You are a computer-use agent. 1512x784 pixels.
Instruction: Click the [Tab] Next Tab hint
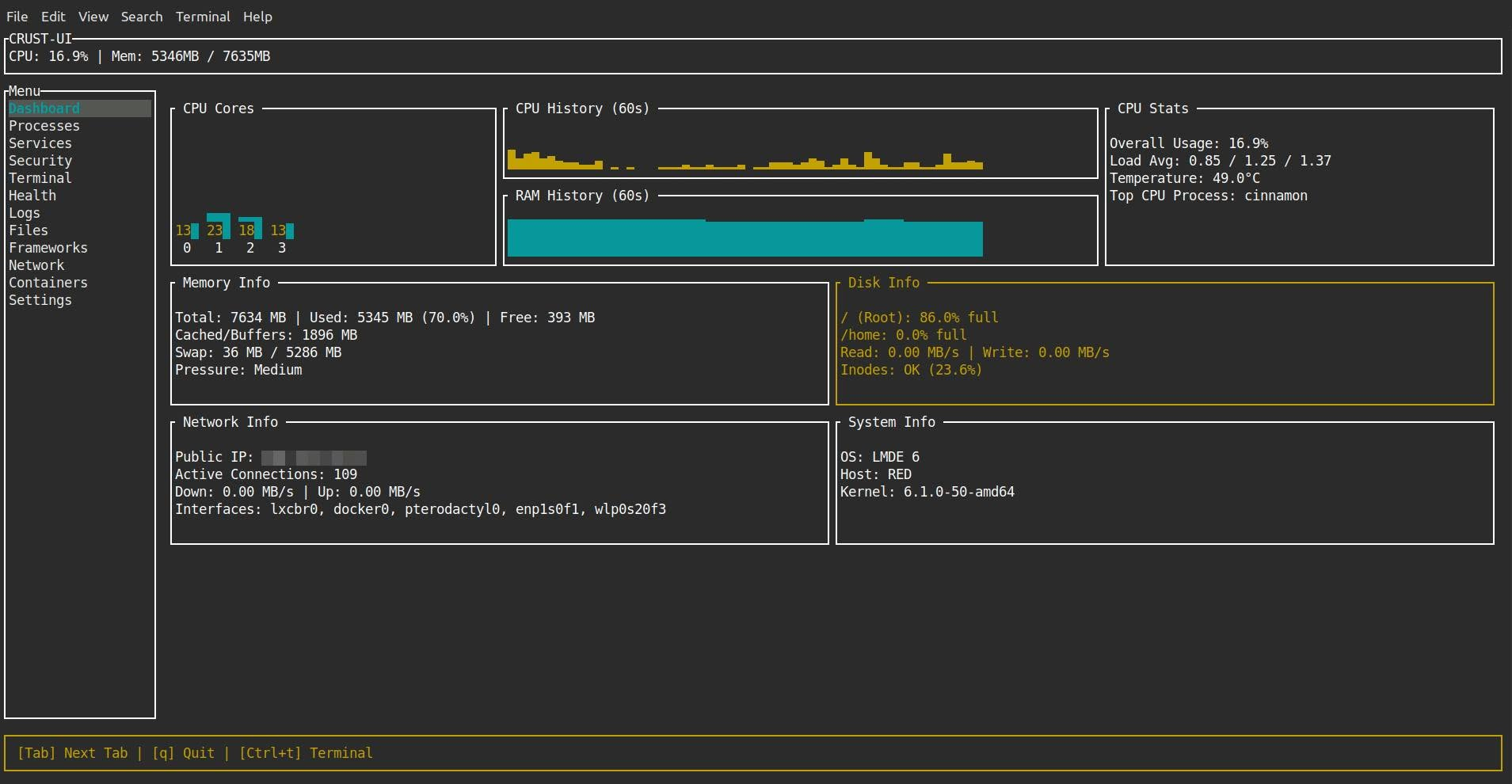click(72, 753)
